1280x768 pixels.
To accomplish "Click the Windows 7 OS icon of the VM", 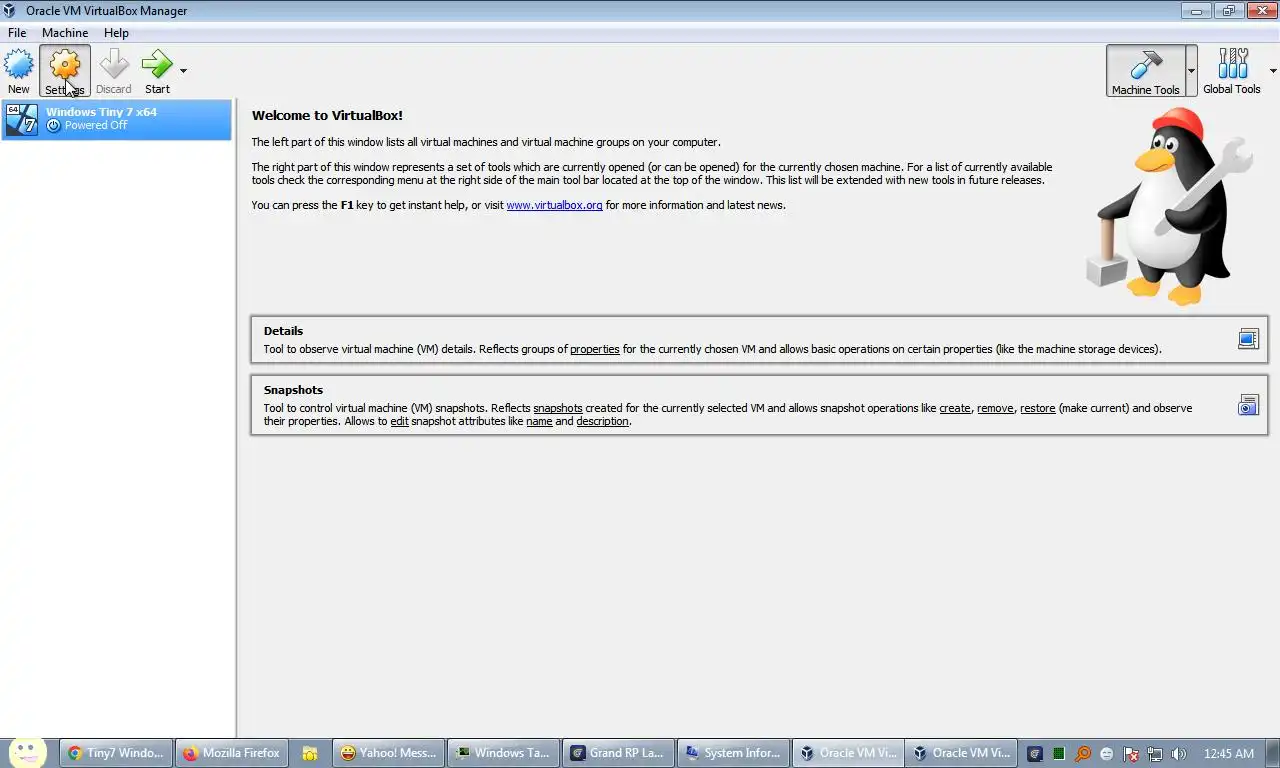I will pos(22,119).
